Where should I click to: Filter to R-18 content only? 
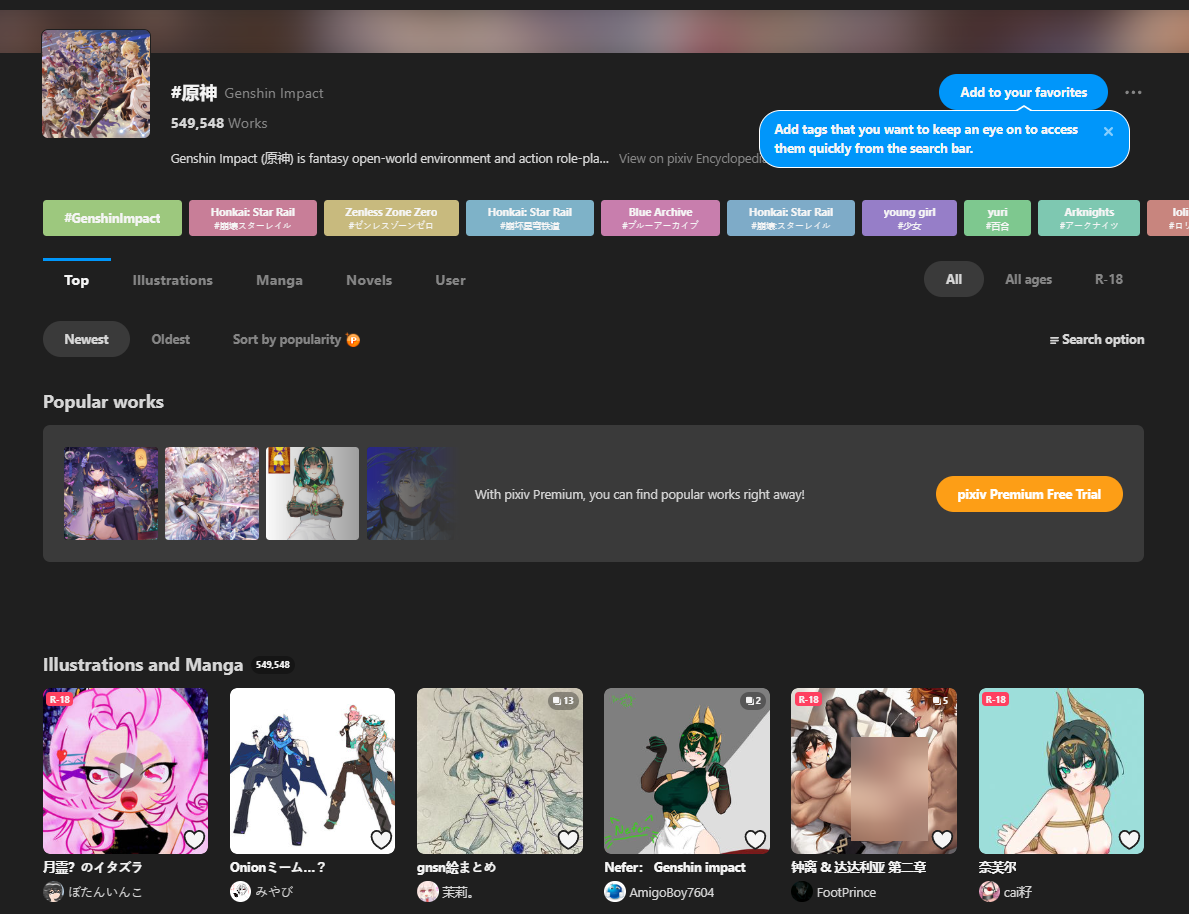point(1109,279)
